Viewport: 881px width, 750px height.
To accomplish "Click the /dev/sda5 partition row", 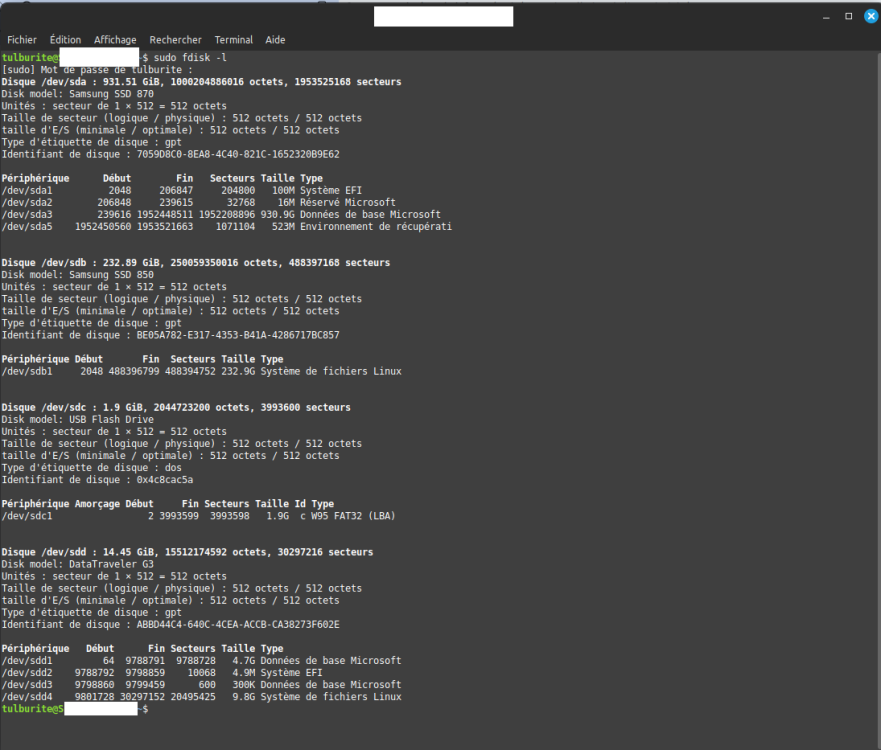I will [226, 226].
